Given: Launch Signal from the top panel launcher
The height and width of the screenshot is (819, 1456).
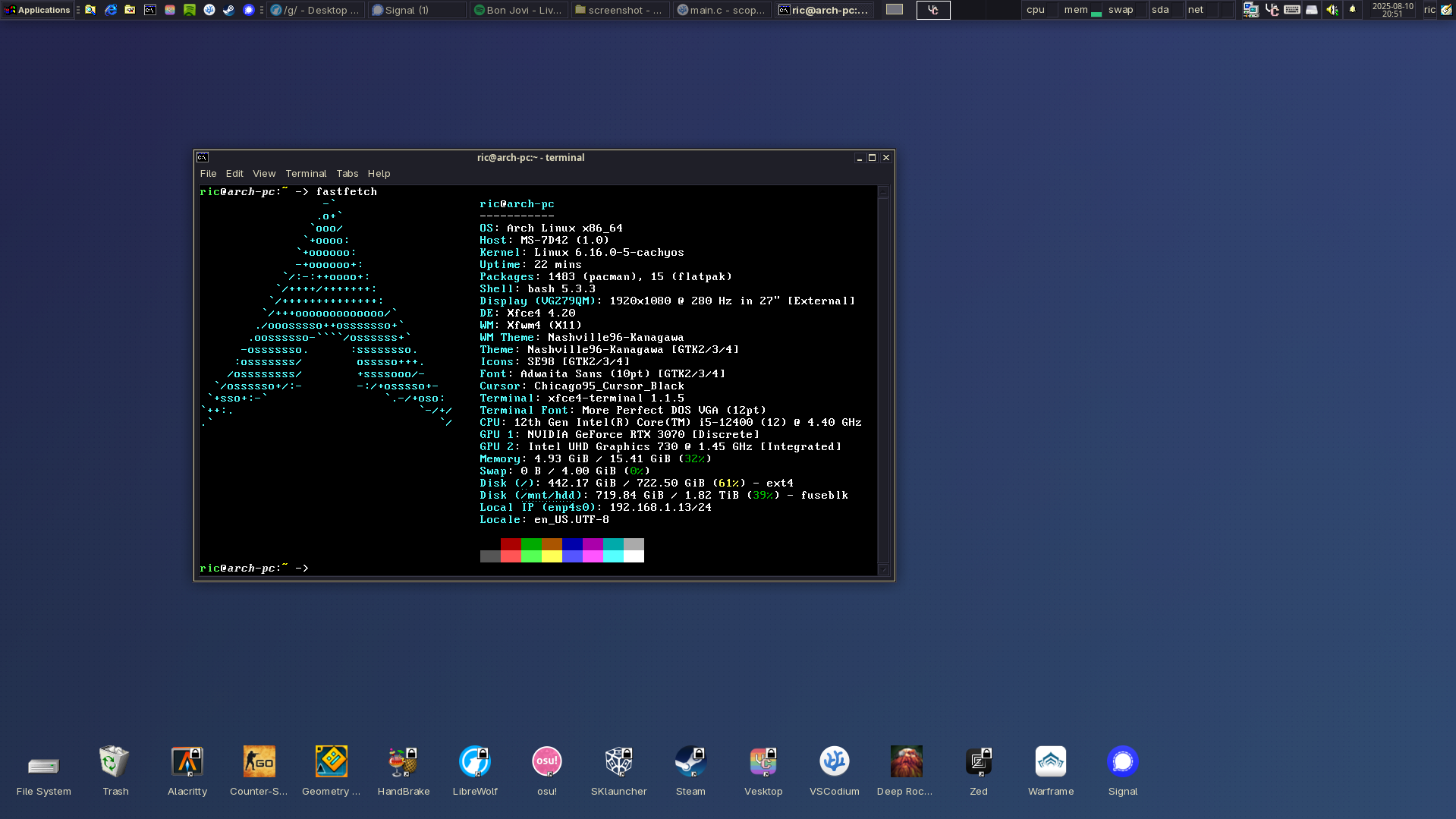Looking at the screenshot, I should pyautogui.click(x=249, y=10).
